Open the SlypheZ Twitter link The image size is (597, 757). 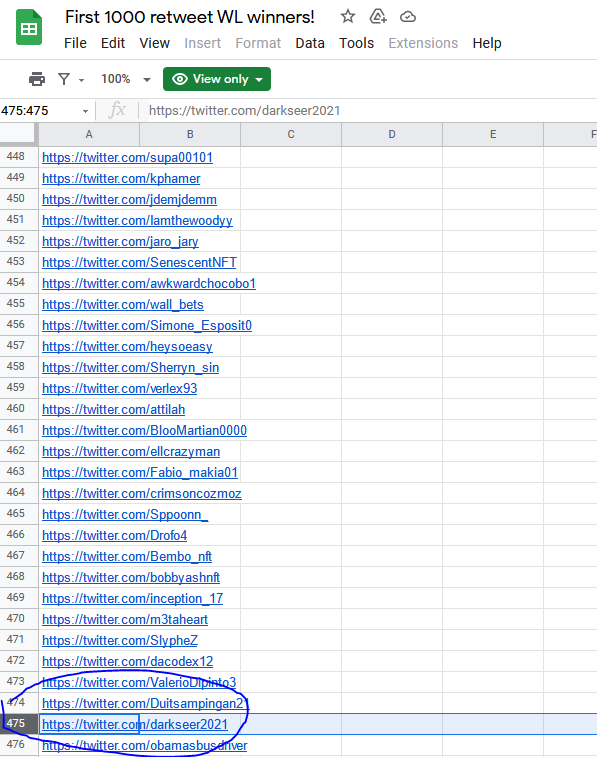point(120,641)
